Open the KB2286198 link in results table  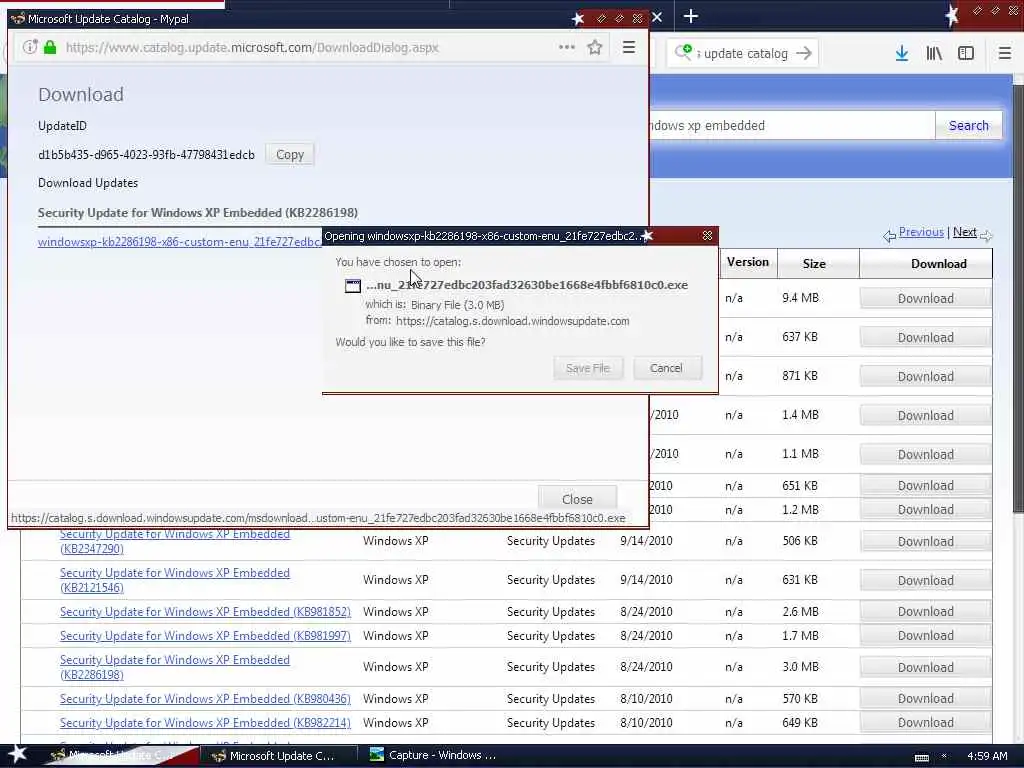tap(174, 667)
